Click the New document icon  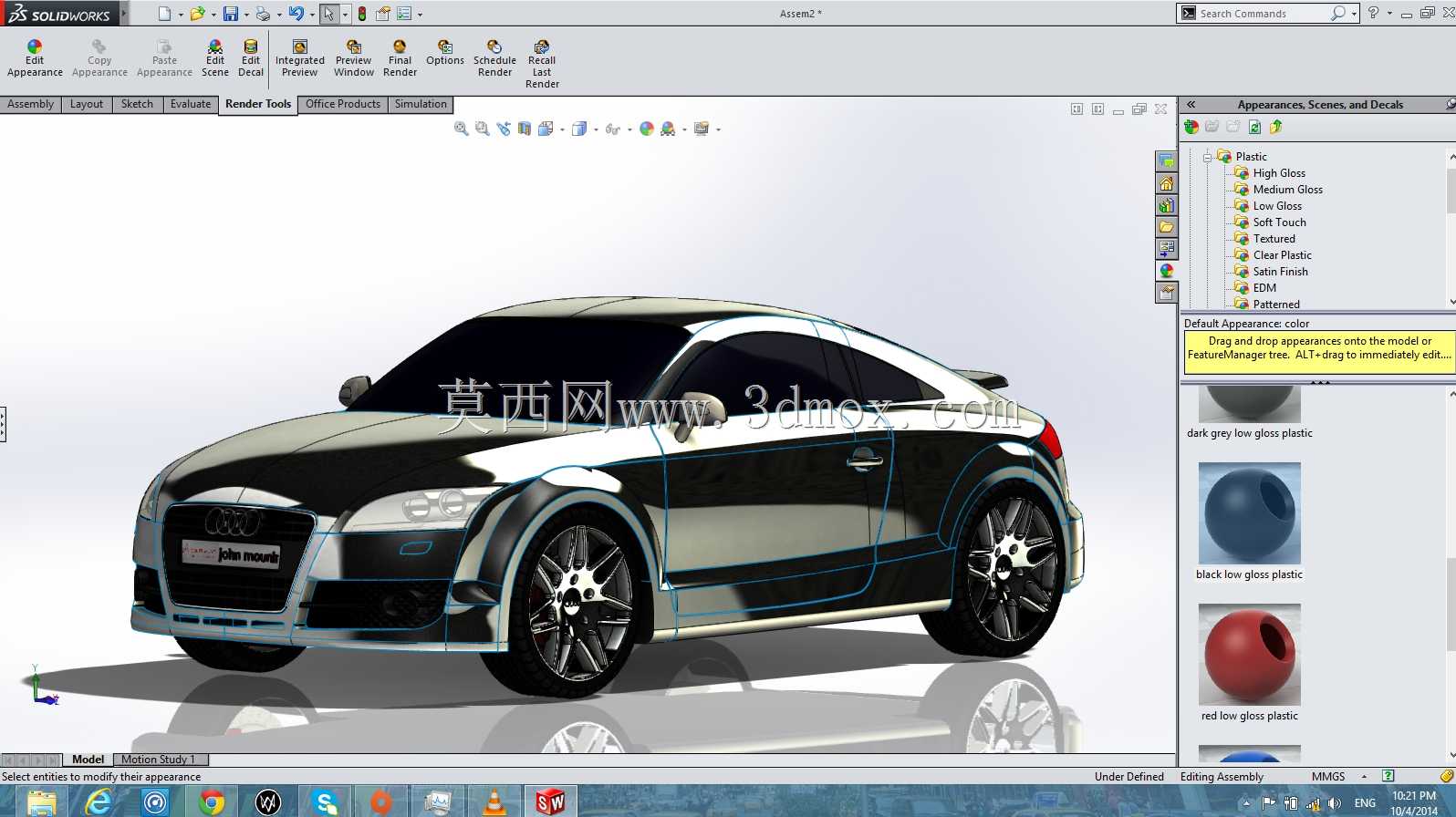point(164,14)
